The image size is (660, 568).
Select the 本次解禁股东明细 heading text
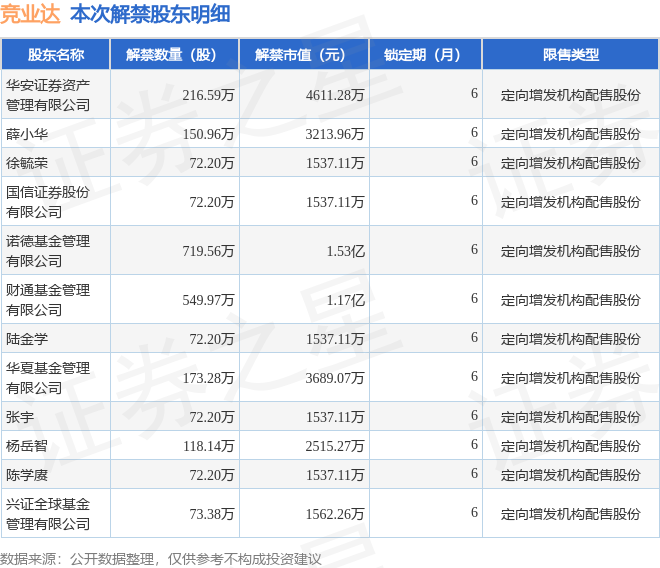150,14
